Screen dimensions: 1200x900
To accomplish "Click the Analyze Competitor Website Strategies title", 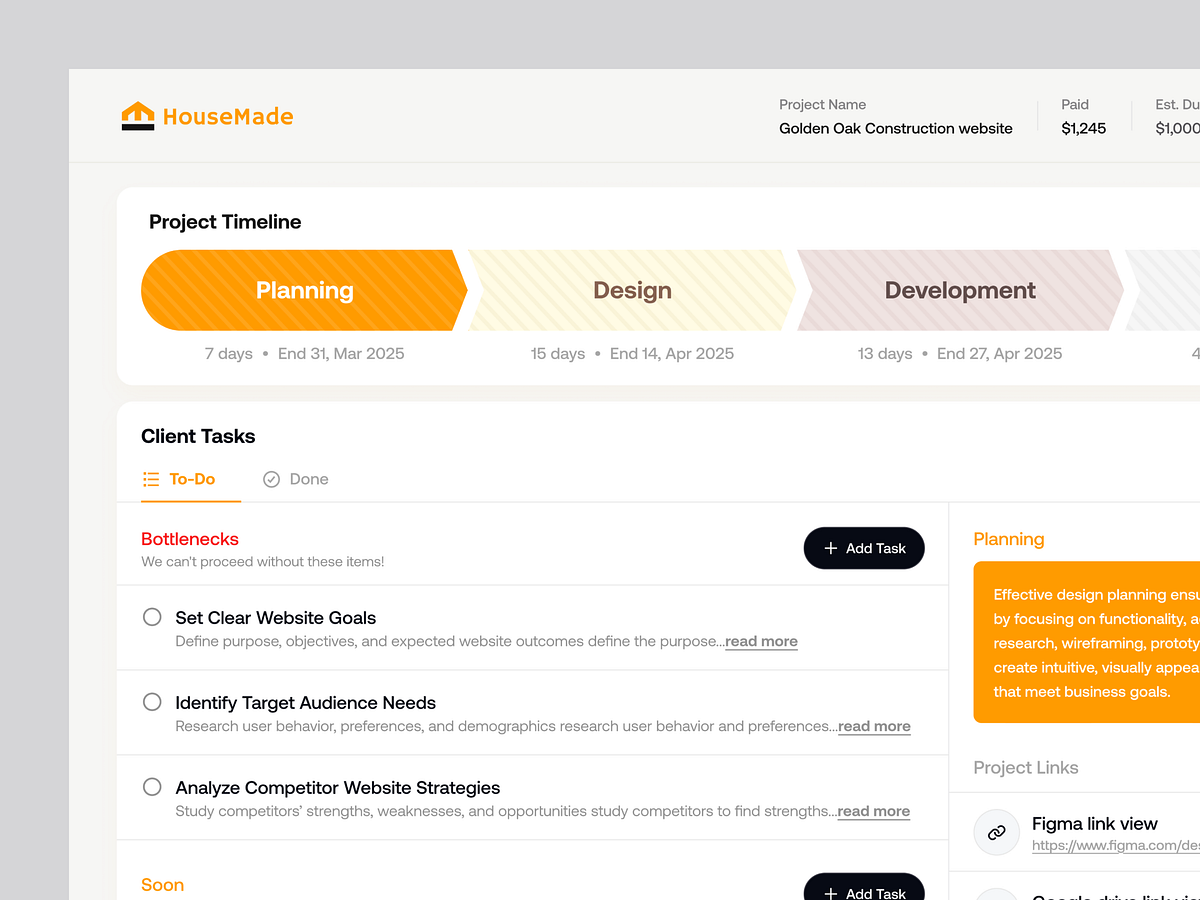I will tap(338, 788).
